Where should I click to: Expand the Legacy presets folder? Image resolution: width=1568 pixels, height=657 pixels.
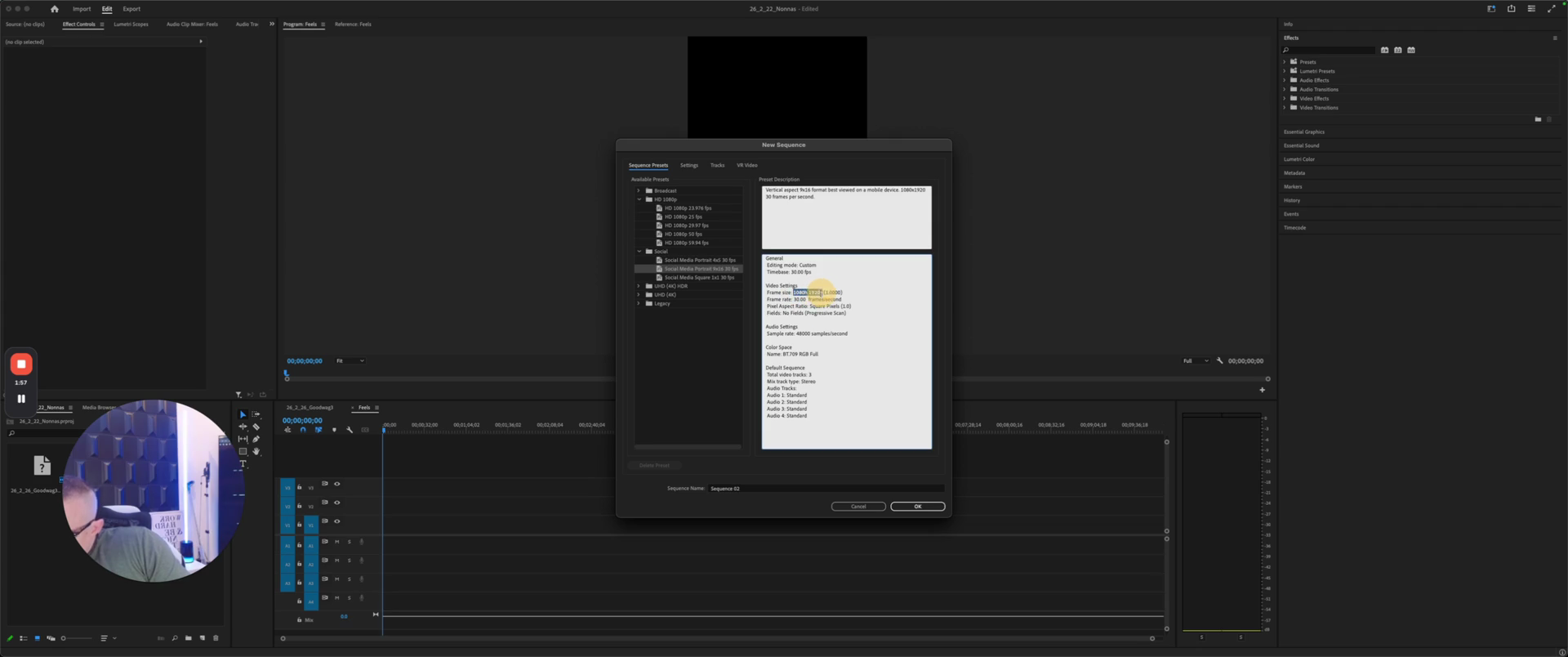(x=639, y=303)
